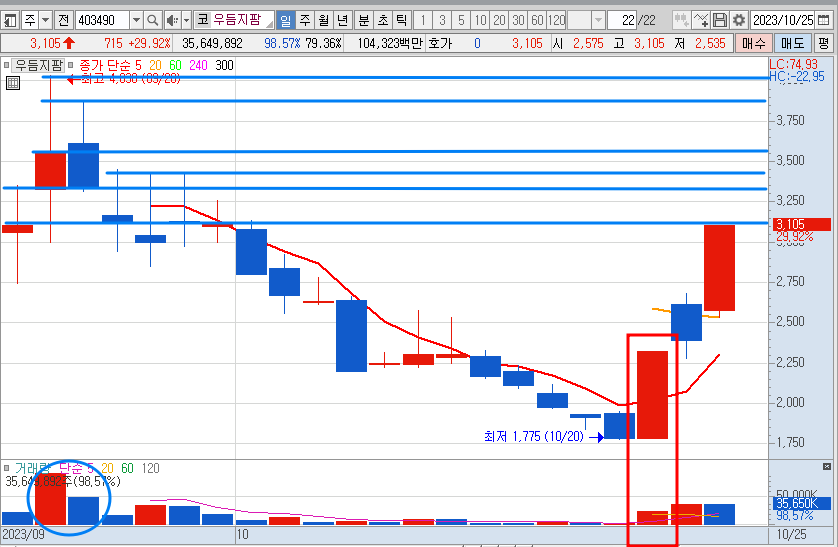This screenshot has height=547, width=838.
Task: Select the 주 weekly chart period
Action: (305, 20)
